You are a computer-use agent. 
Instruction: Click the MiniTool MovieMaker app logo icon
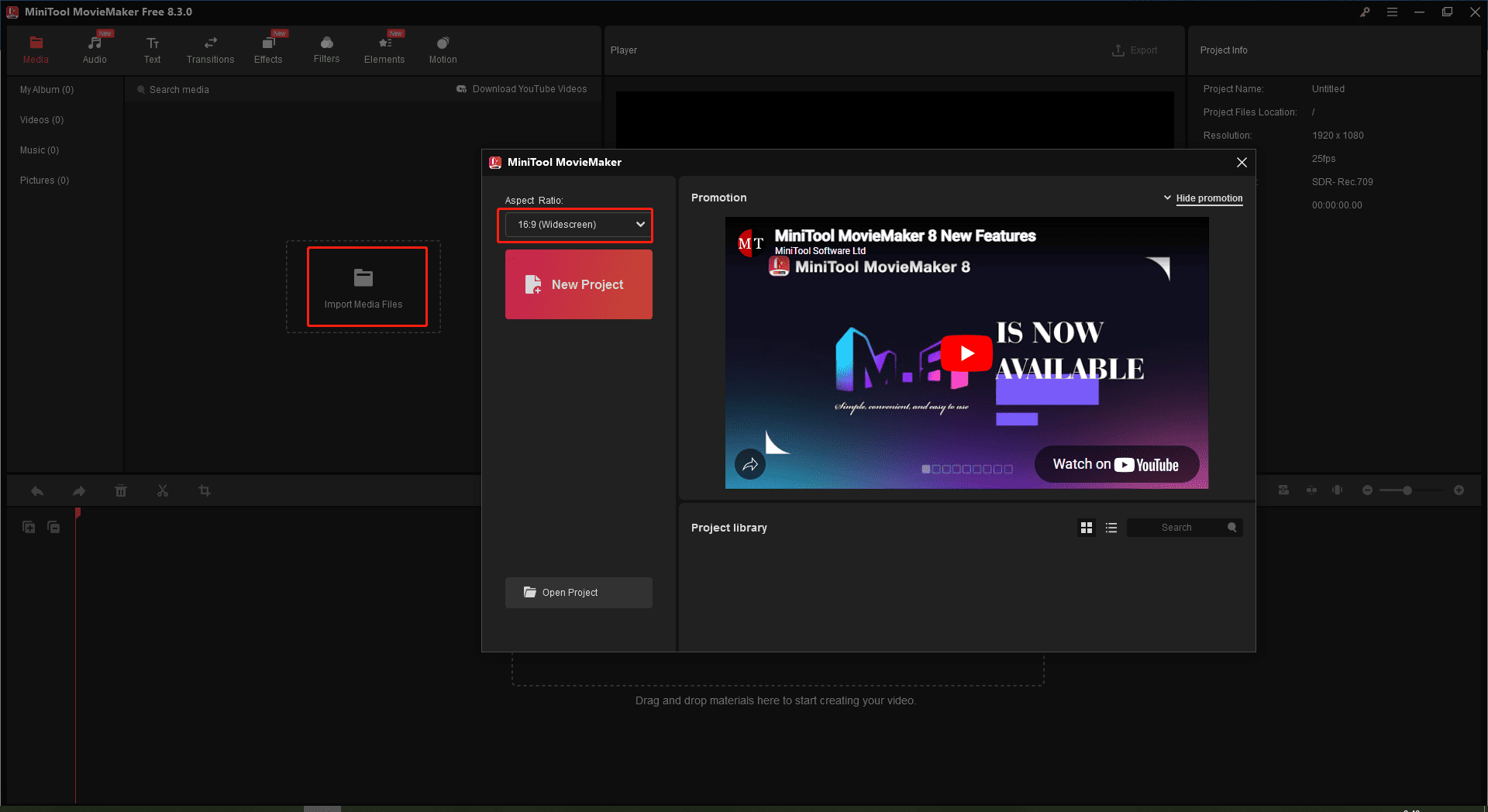pos(12,12)
